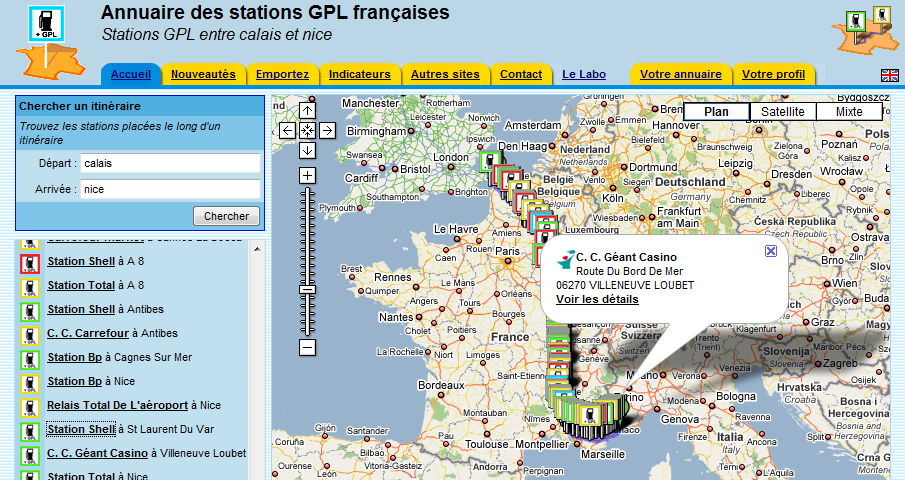The image size is (905, 480).
Task: Switch map to Satellite view
Action: [782, 112]
